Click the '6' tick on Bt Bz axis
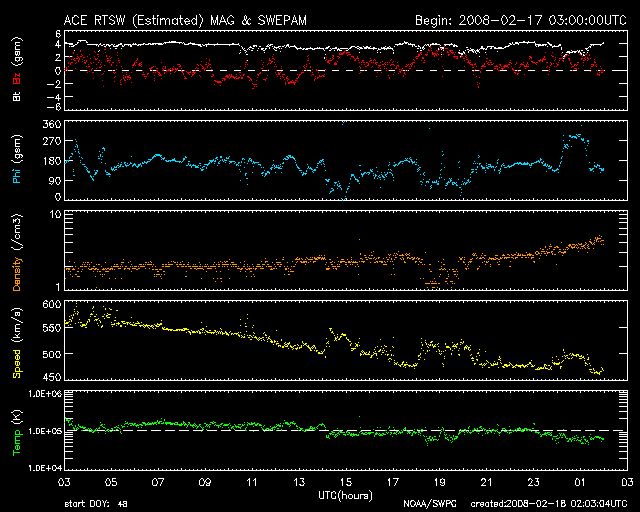The image size is (640, 512). [x=58, y=34]
